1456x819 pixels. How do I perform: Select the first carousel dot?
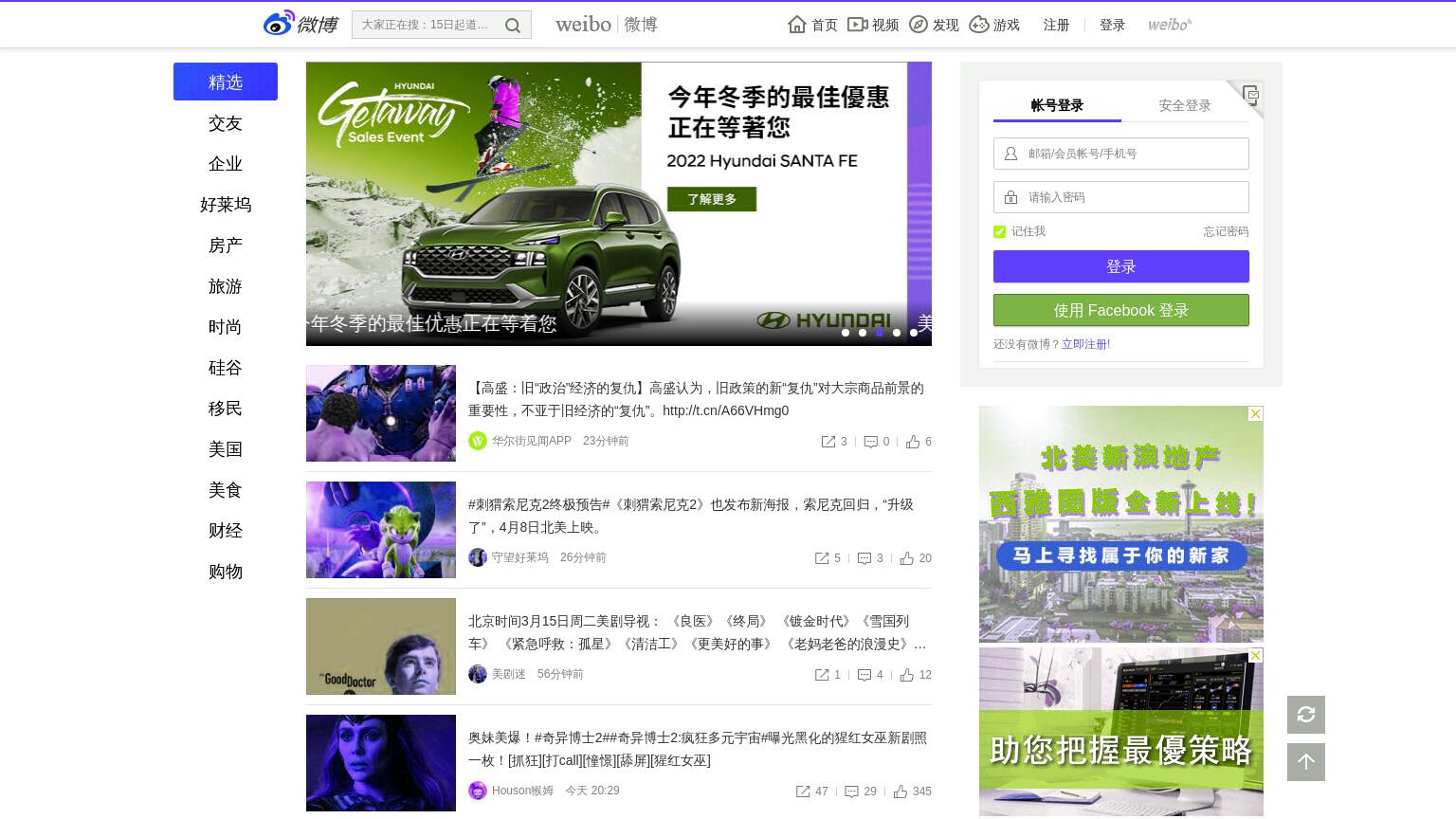[x=846, y=333]
